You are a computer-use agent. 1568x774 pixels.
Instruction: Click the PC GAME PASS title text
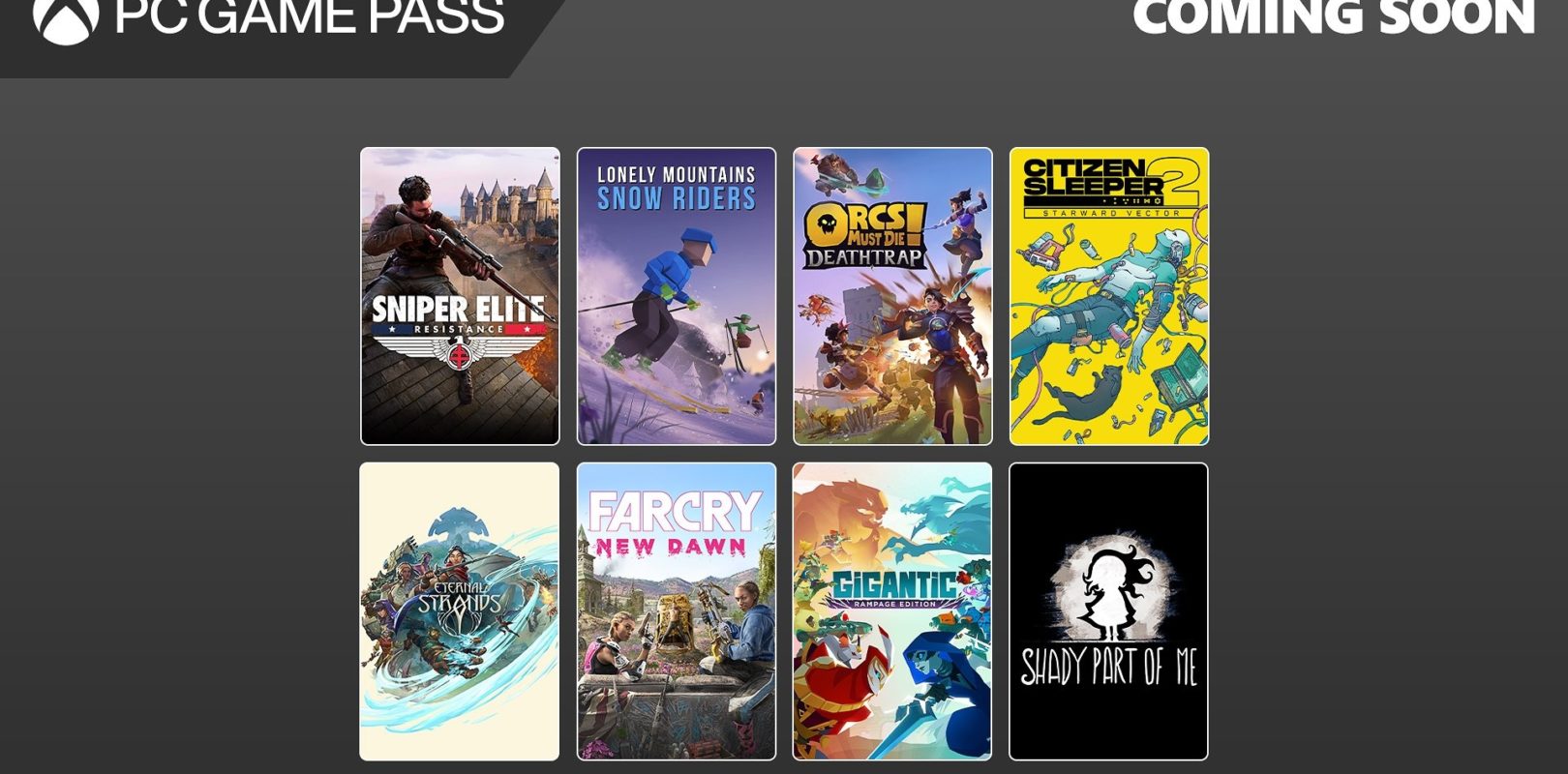tap(309, 16)
